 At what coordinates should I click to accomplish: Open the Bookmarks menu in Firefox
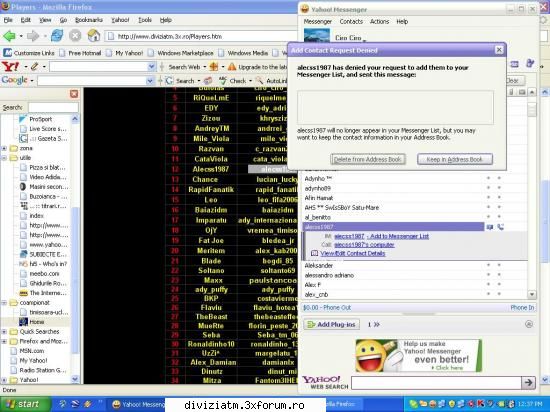89,20
